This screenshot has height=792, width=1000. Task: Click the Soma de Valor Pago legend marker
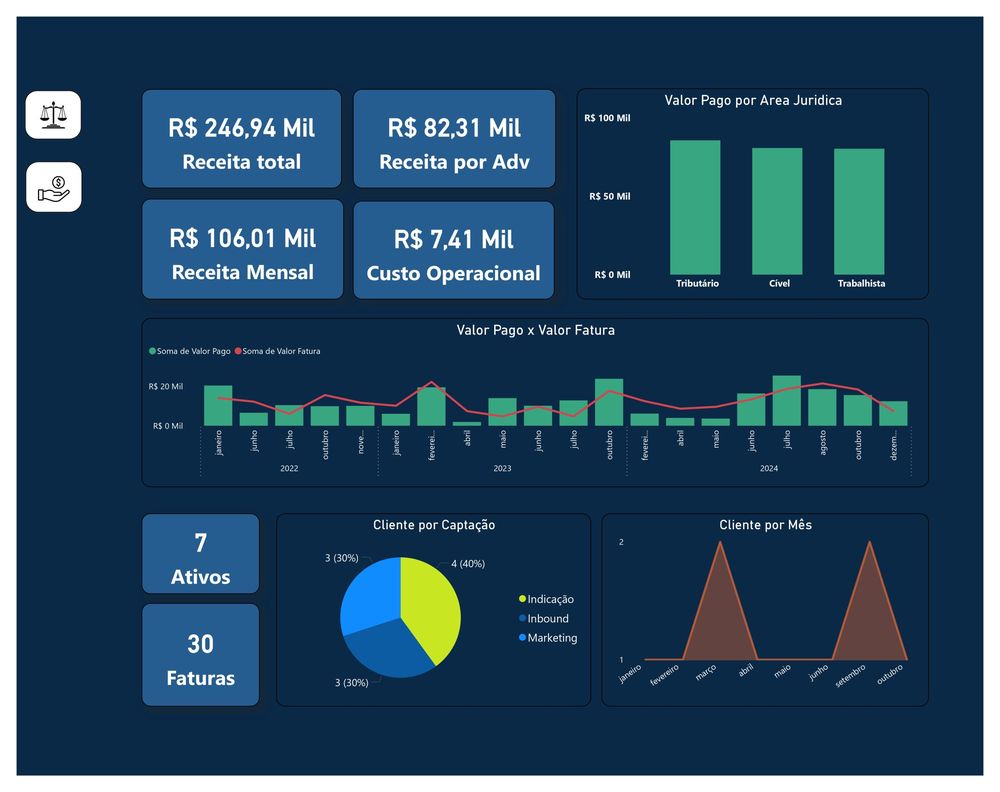pyautogui.click(x=152, y=351)
